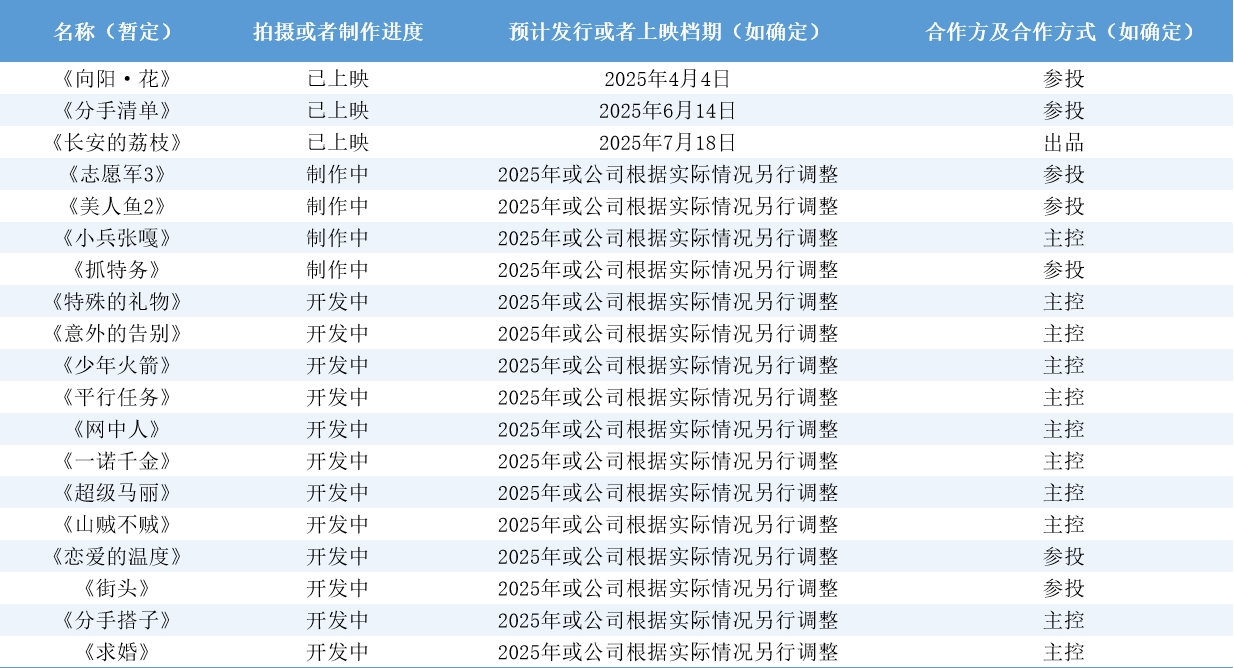Click 参投 in the 《恋爱的温度》 row
Image resolution: width=1234 pixels, height=668 pixels.
1063,556
